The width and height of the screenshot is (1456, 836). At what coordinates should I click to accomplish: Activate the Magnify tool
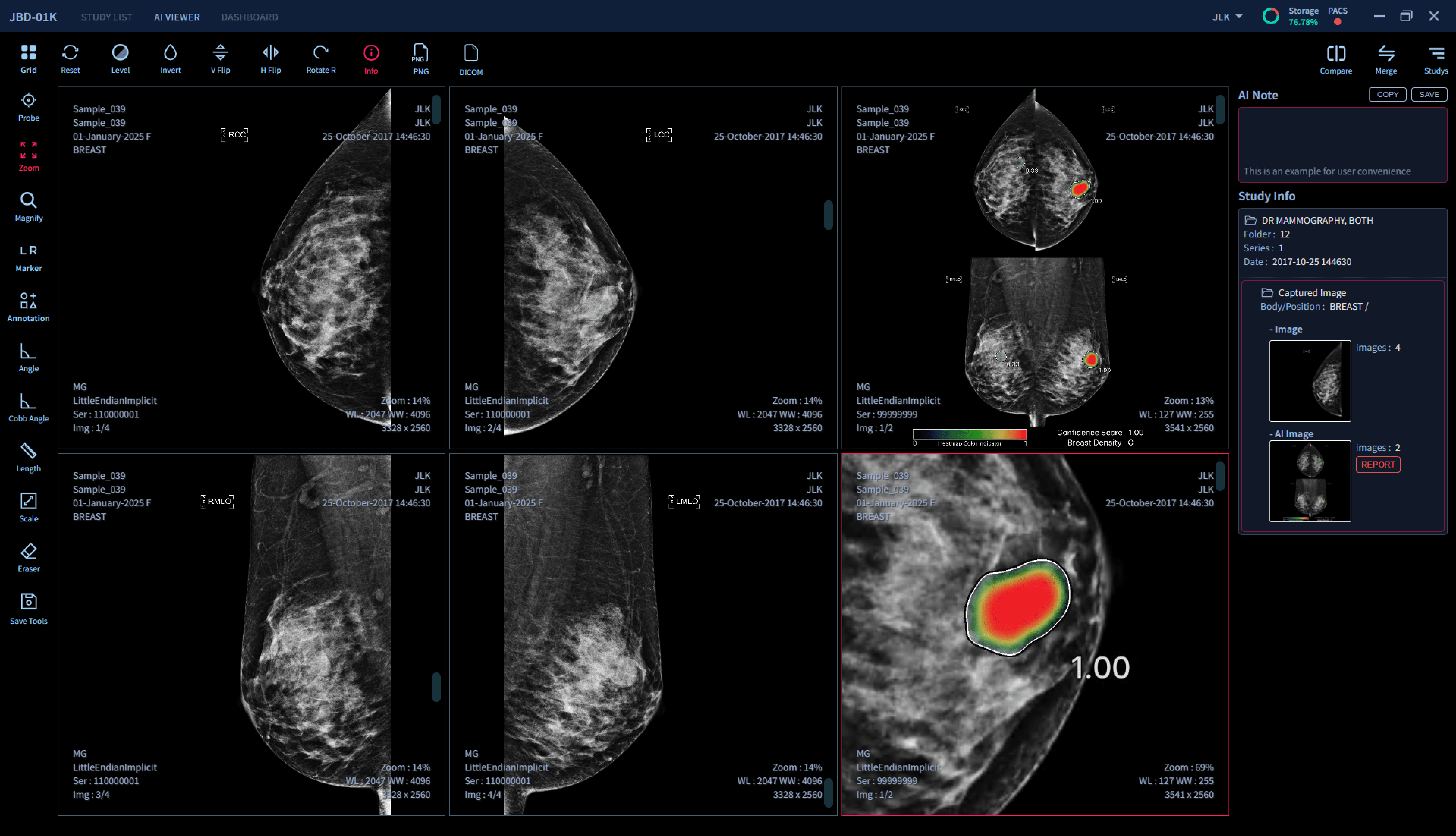[28, 207]
